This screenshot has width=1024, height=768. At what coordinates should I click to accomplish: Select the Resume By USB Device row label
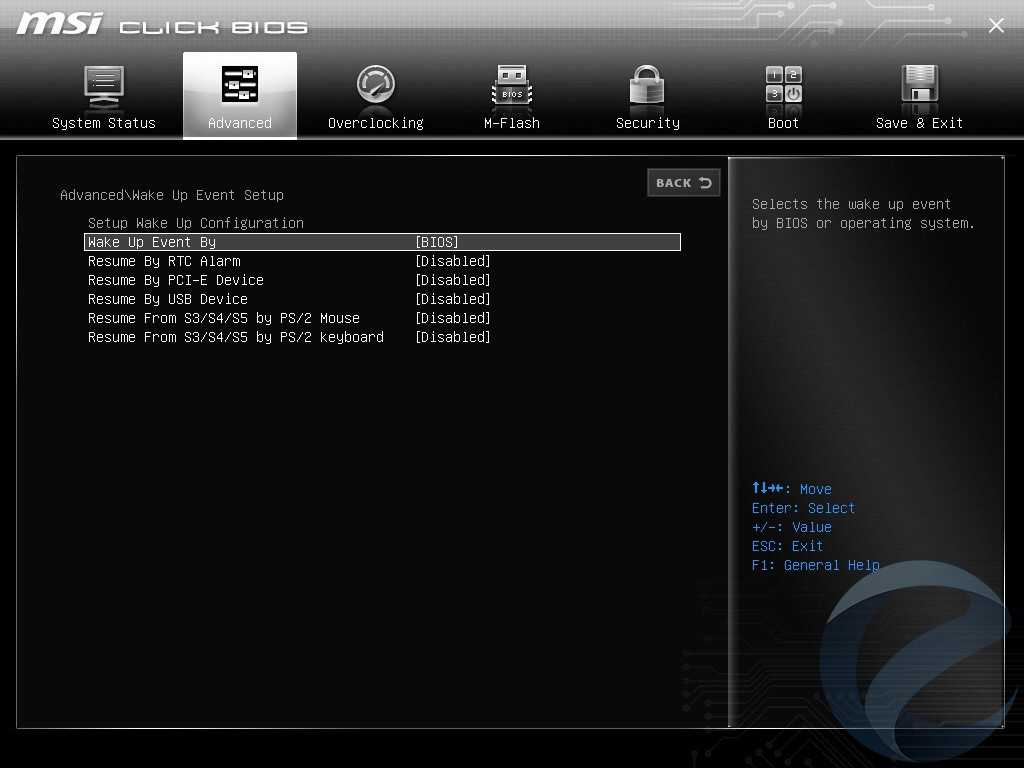pyautogui.click(x=167, y=299)
